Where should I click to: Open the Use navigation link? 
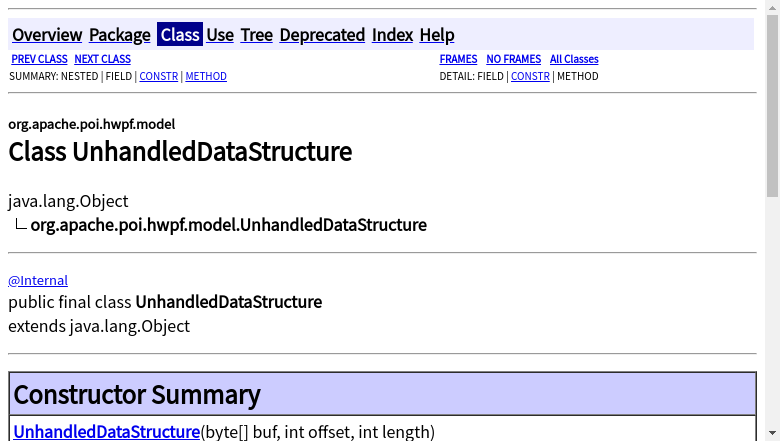[220, 35]
